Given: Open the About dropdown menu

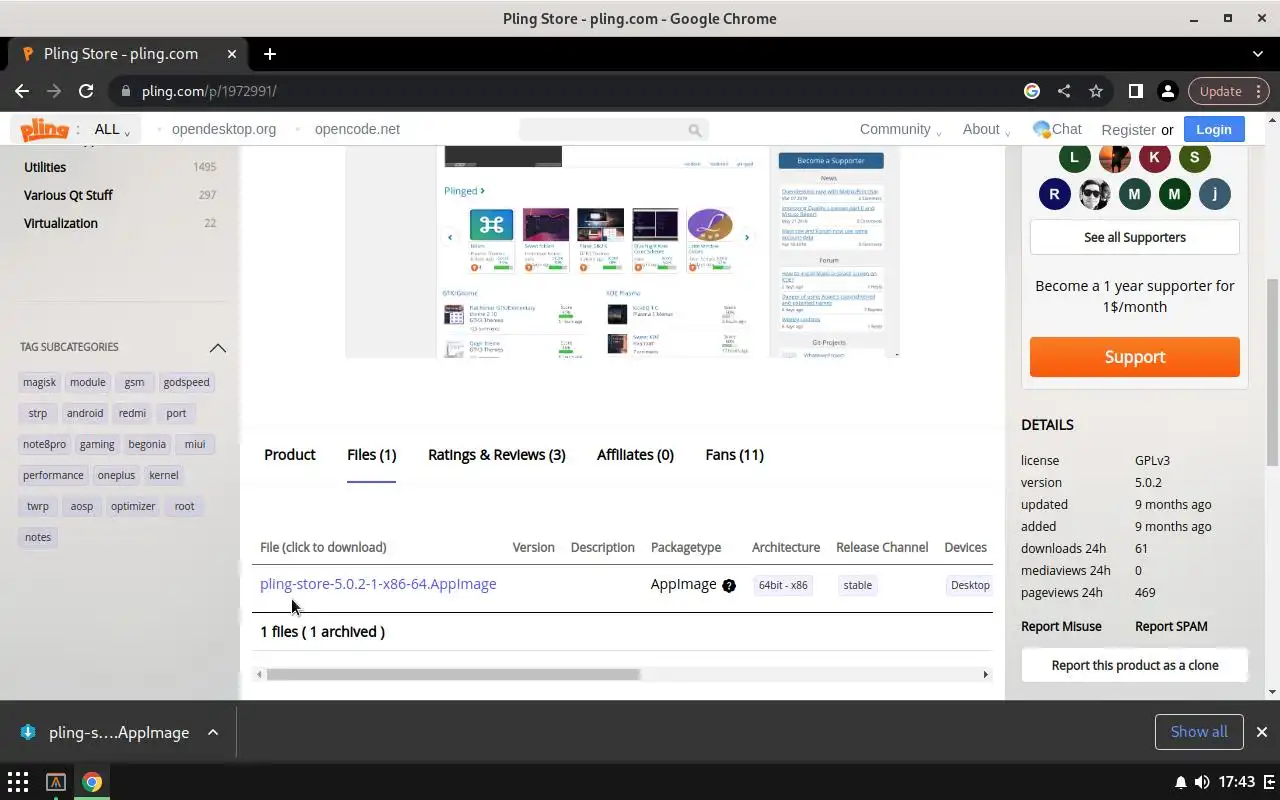Looking at the screenshot, I should click(x=986, y=129).
